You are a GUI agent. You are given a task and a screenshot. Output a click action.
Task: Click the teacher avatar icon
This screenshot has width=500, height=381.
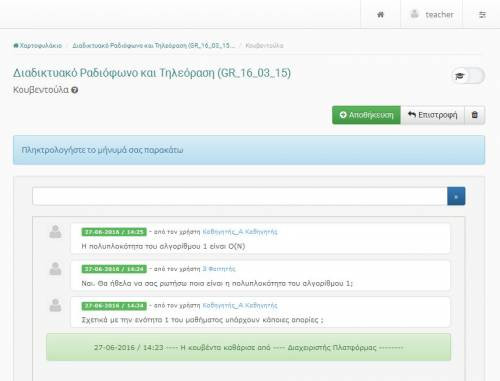414,14
